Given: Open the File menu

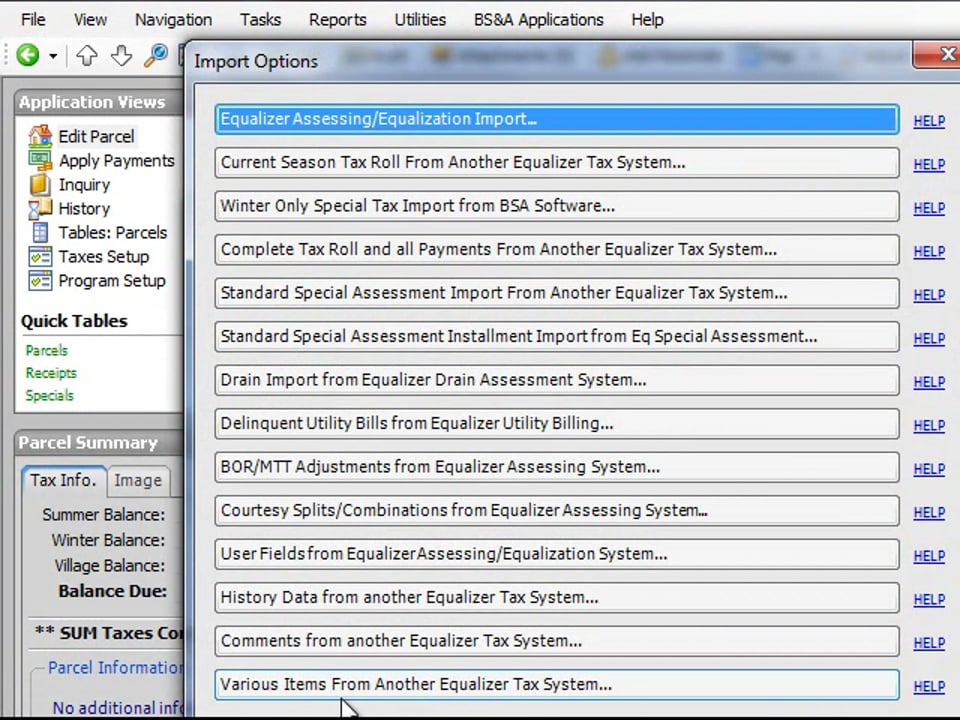Looking at the screenshot, I should pyautogui.click(x=33, y=20).
